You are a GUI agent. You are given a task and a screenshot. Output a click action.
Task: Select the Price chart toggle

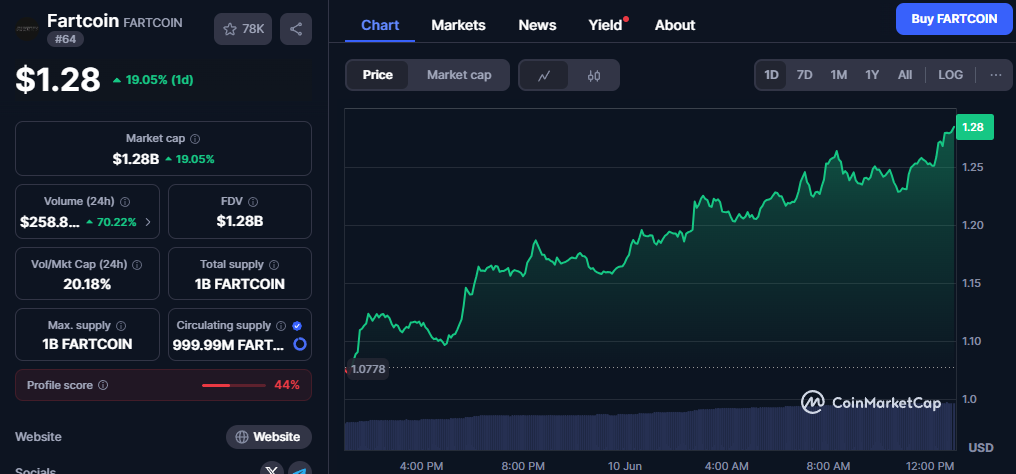click(378, 75)
